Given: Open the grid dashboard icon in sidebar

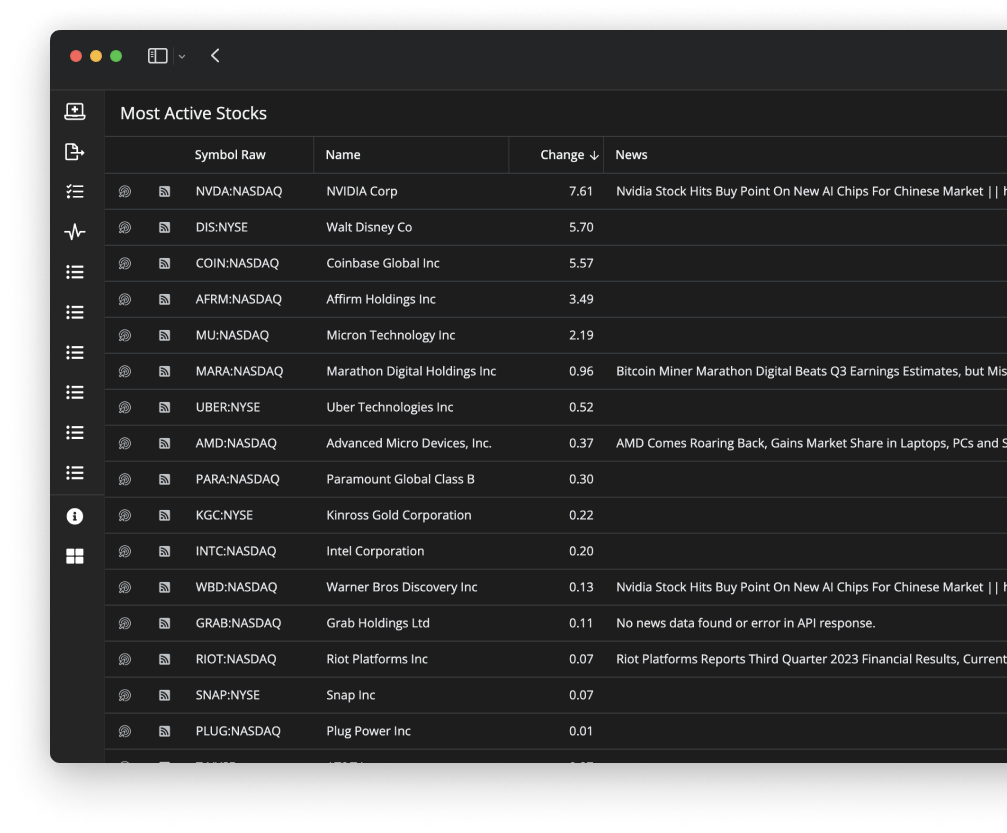Looking at the screenshot, I should coord(74,556).
